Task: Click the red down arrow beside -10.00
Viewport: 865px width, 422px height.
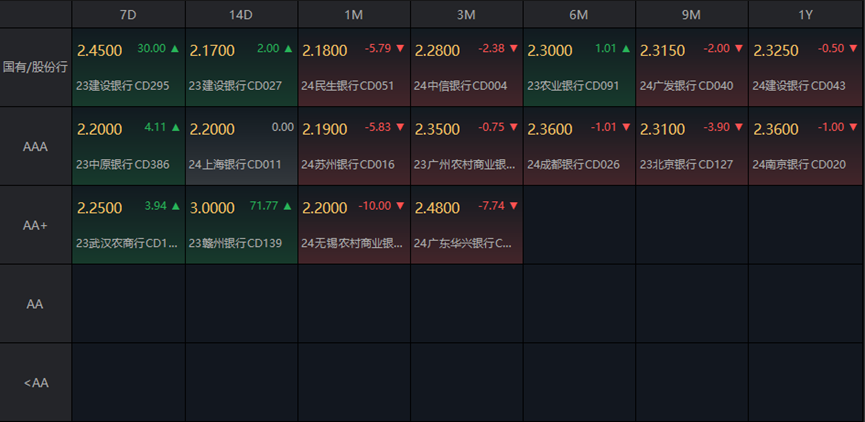Action: [401, 206]
